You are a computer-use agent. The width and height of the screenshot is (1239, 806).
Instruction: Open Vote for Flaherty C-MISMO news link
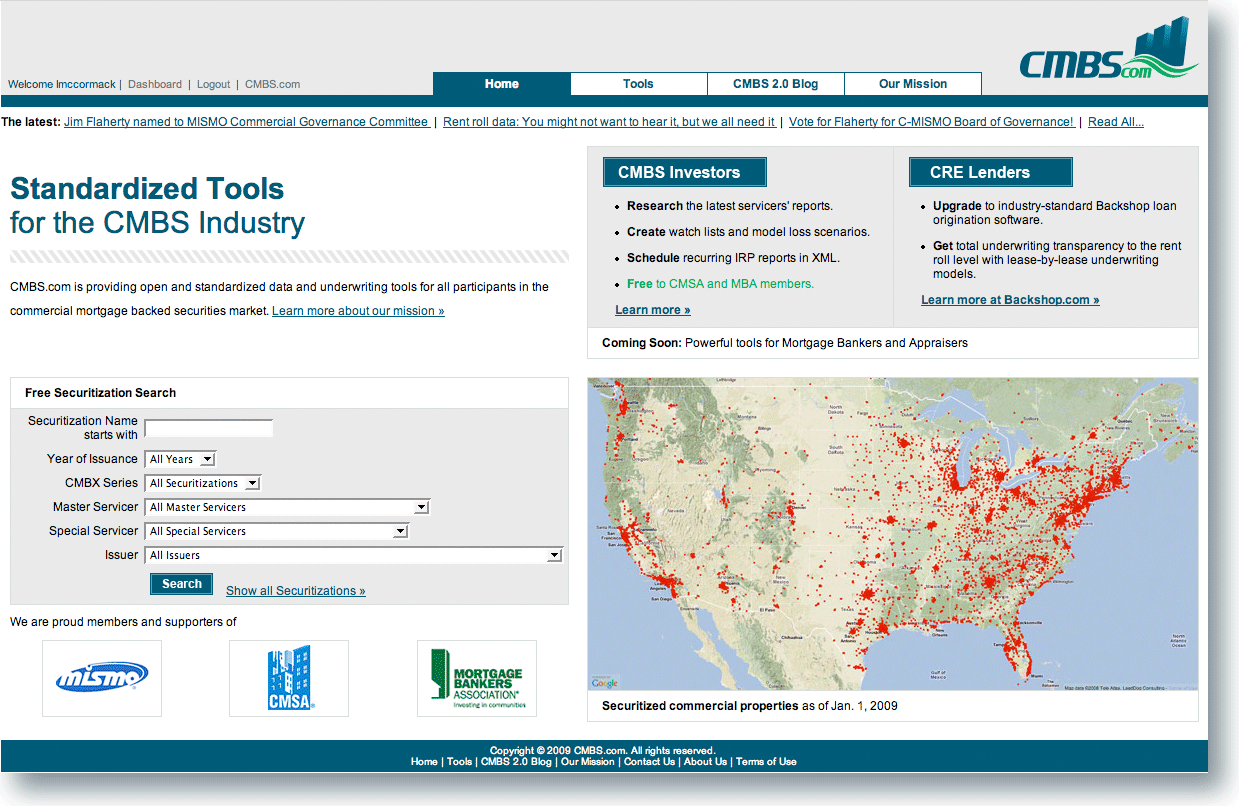932,122
